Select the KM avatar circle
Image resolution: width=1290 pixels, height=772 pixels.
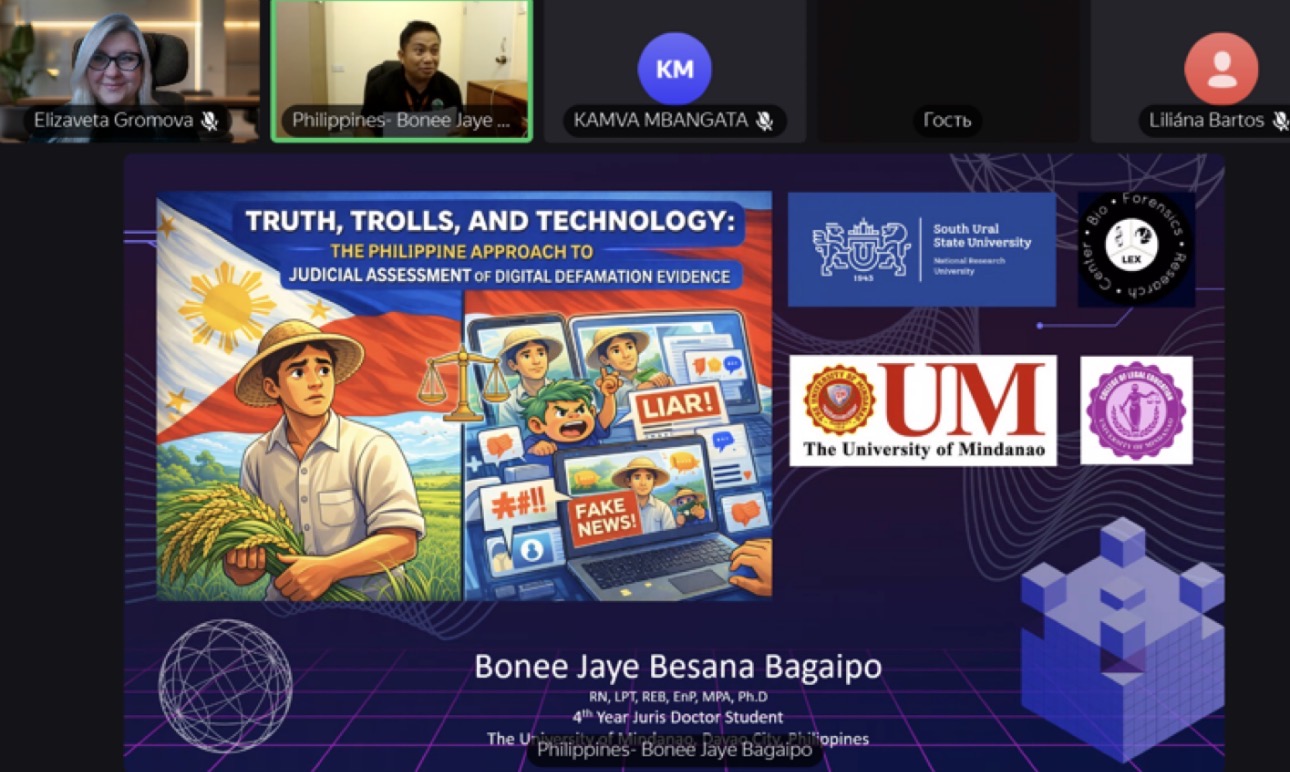(675, 69)
